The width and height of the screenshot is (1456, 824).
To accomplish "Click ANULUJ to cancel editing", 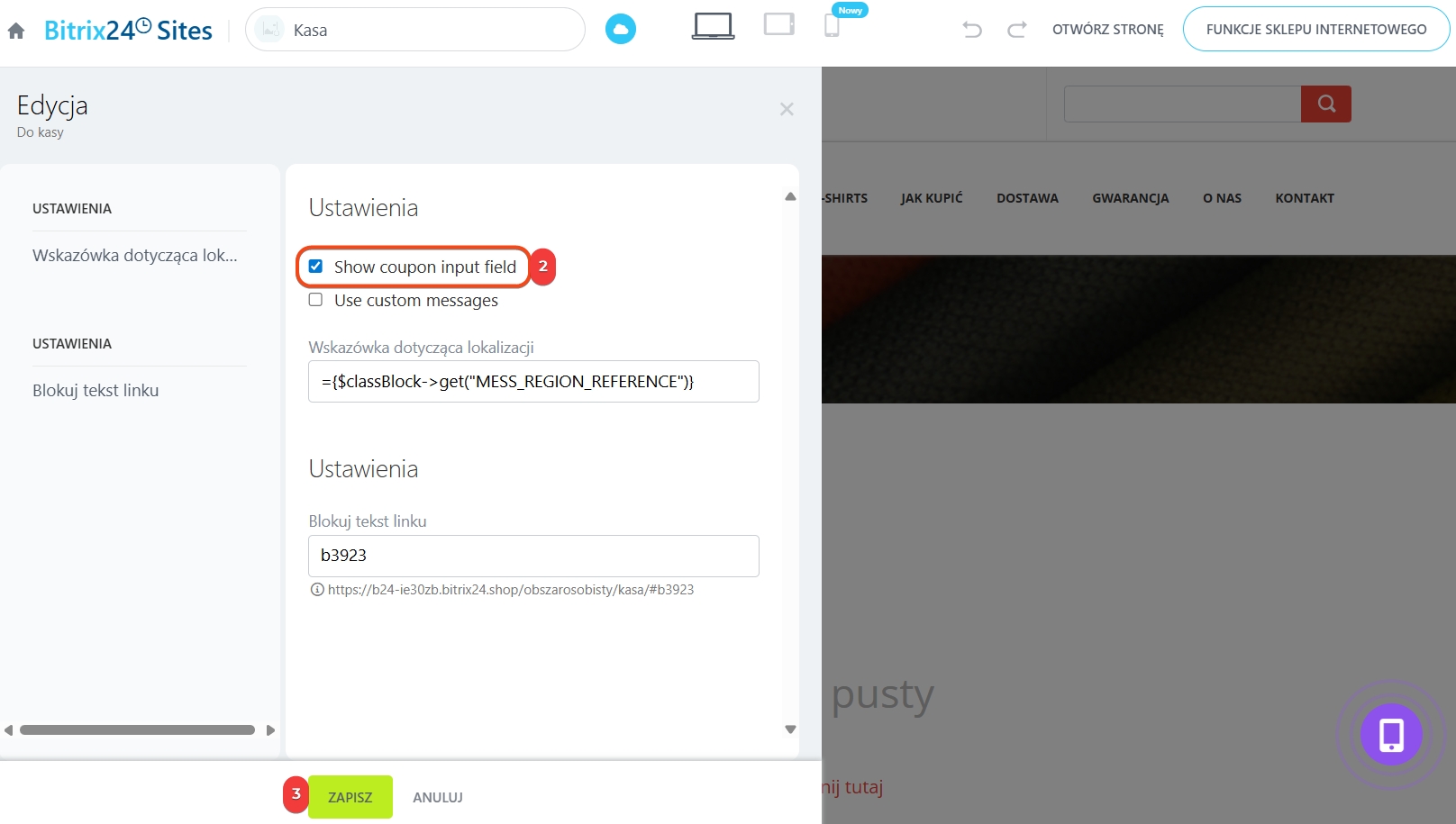I will [x=438, y=797].
